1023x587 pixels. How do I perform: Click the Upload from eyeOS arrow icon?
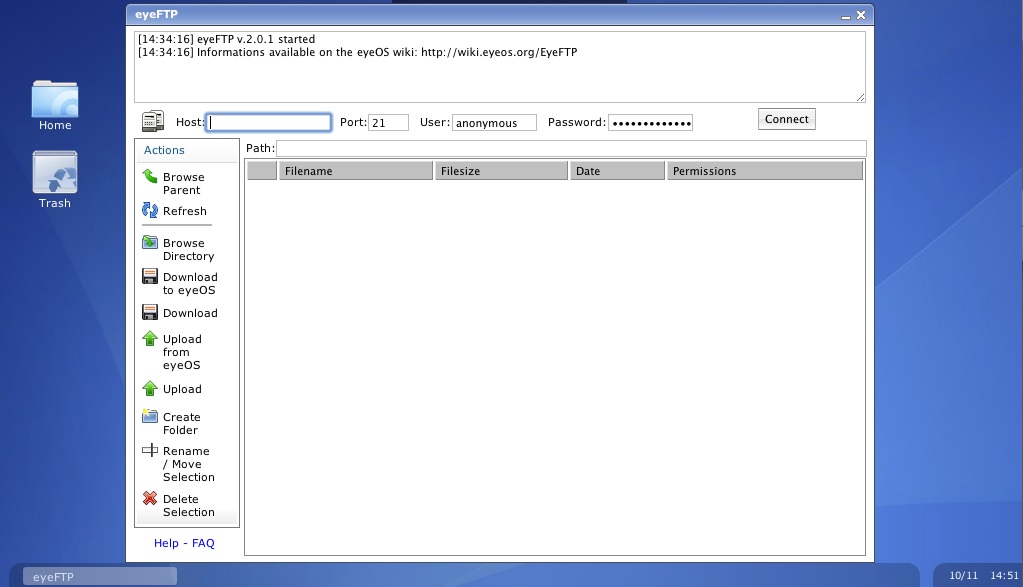[150, 339]
